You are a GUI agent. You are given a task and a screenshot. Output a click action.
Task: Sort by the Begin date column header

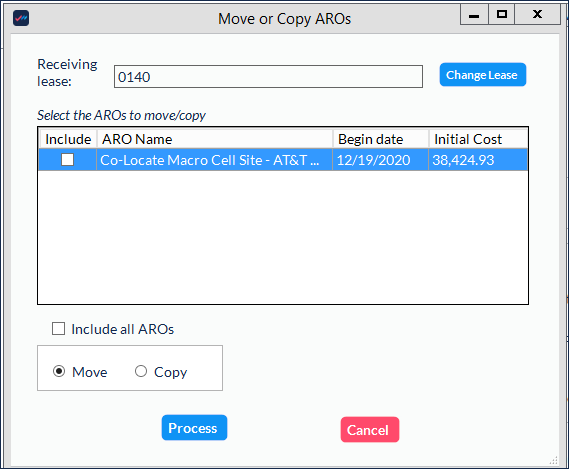pyautogui.click(x=381, y=139)
